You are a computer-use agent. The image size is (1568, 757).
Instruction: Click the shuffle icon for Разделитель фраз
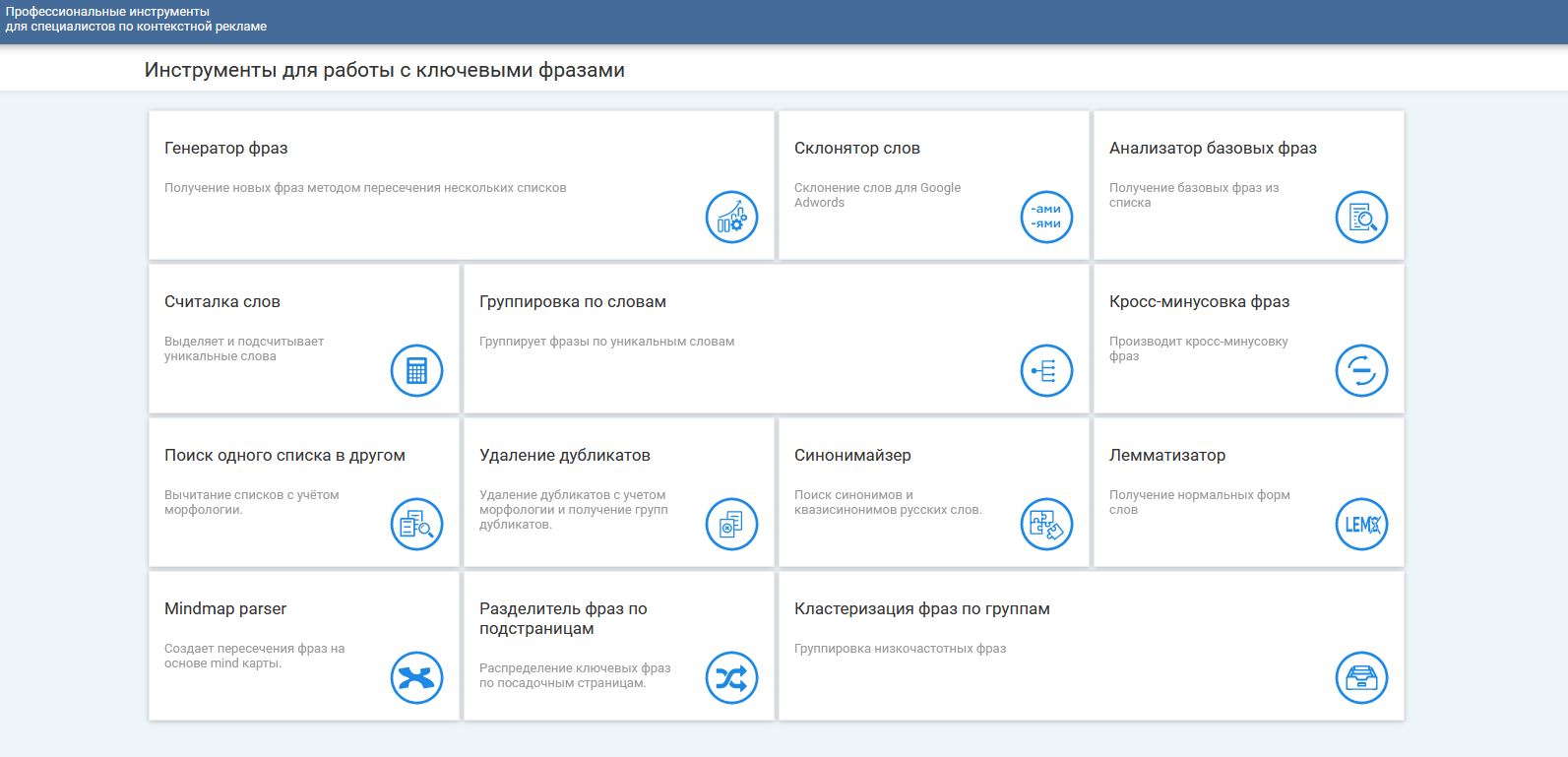click(x=731, y=678)
